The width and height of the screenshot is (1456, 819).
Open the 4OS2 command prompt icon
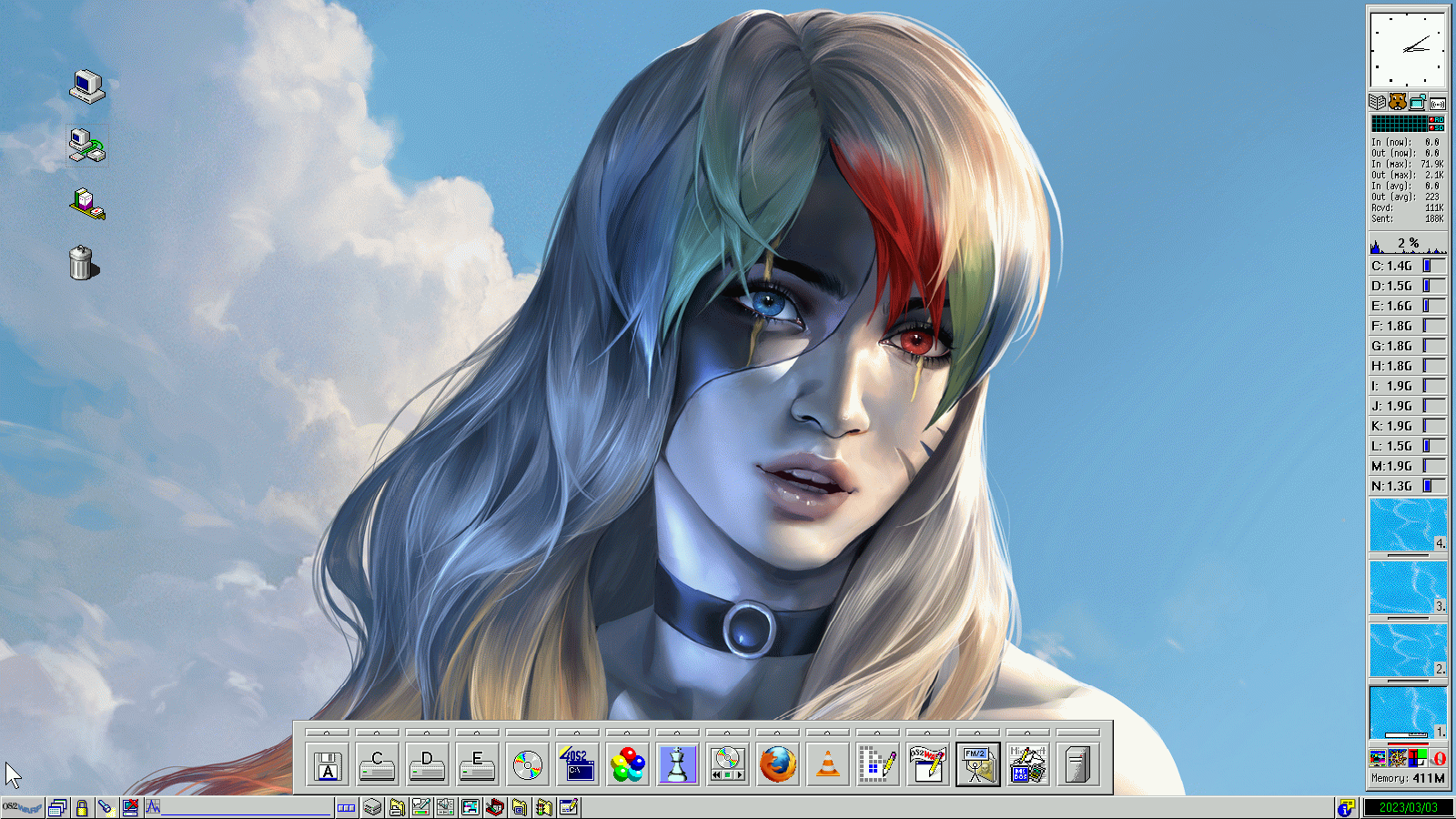577,765
